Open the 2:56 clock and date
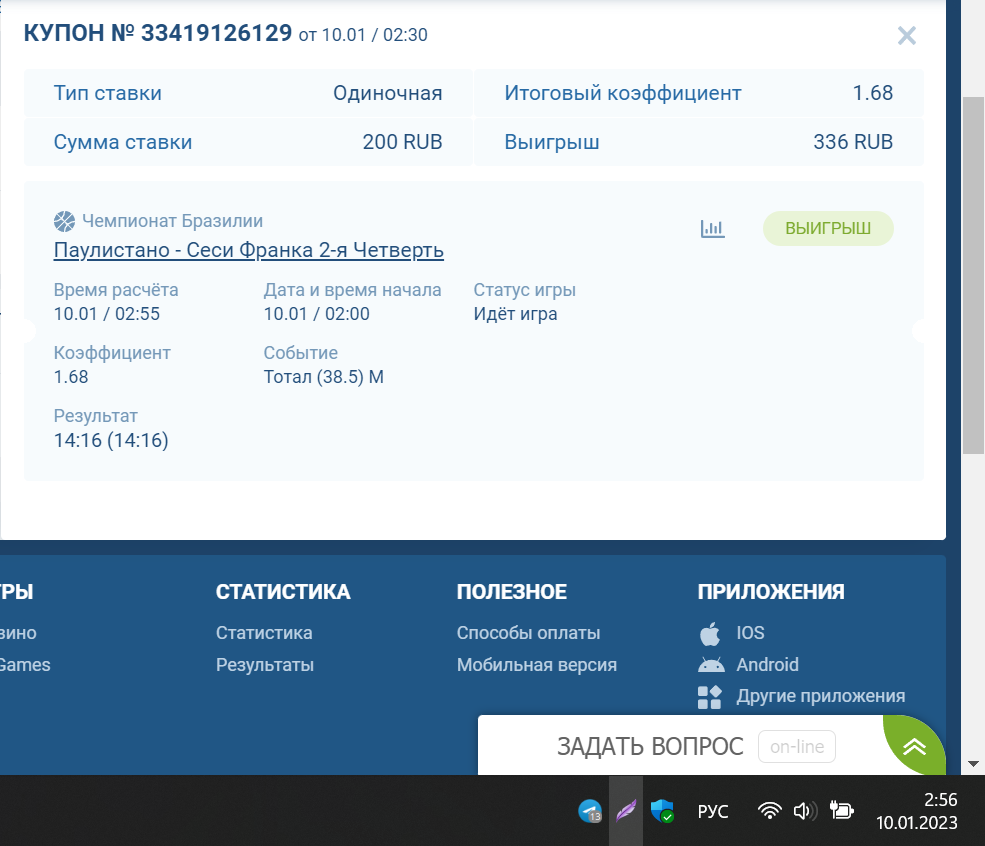The height and width of the screenshot is (846, 985). tap(917, 811)
